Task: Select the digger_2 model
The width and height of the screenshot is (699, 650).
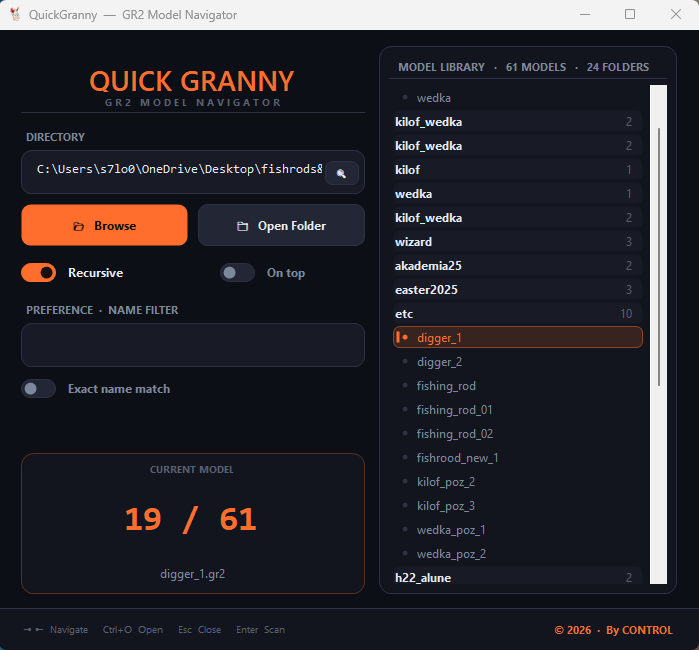Action: click(x=518, y=362)
